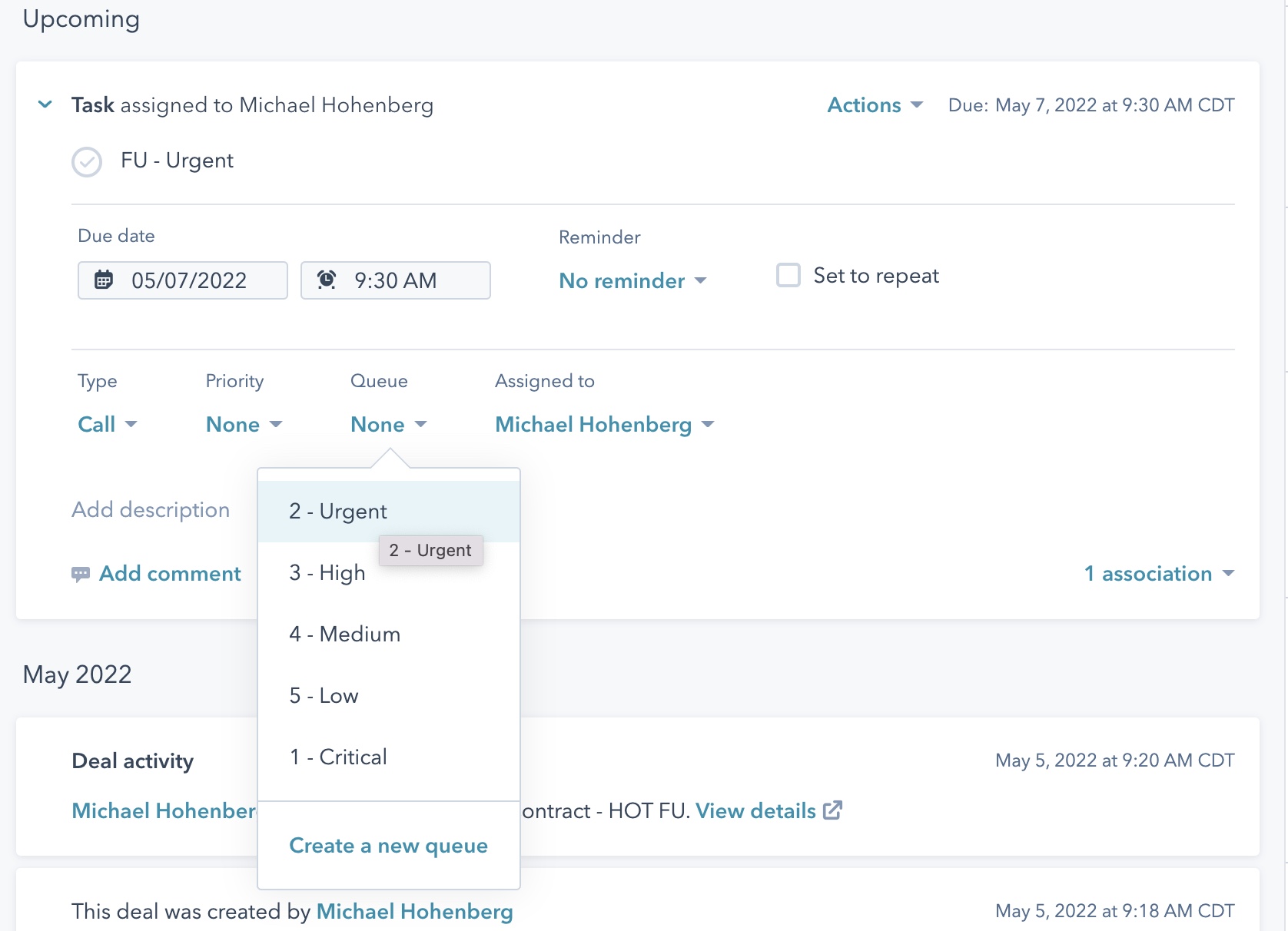The width and height of the screenshot is (1288, 931).
Task: Open the Assigned to dropdown
Action: tap(604, 424)
